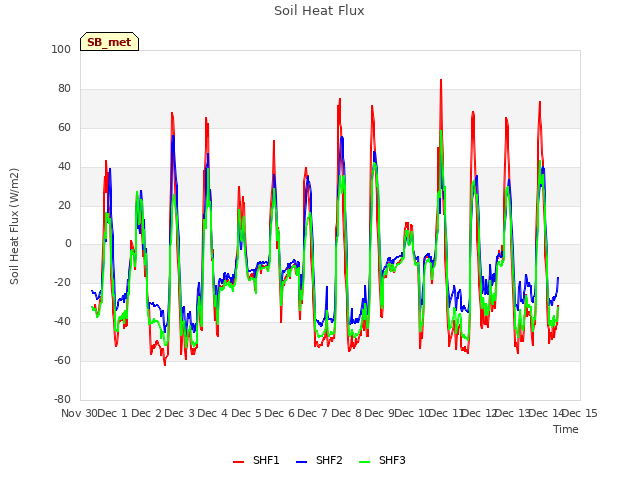This screenshot has width=640, height=480.
Task: Toggle SHF3 series in the legend
Action: (382, 460)
